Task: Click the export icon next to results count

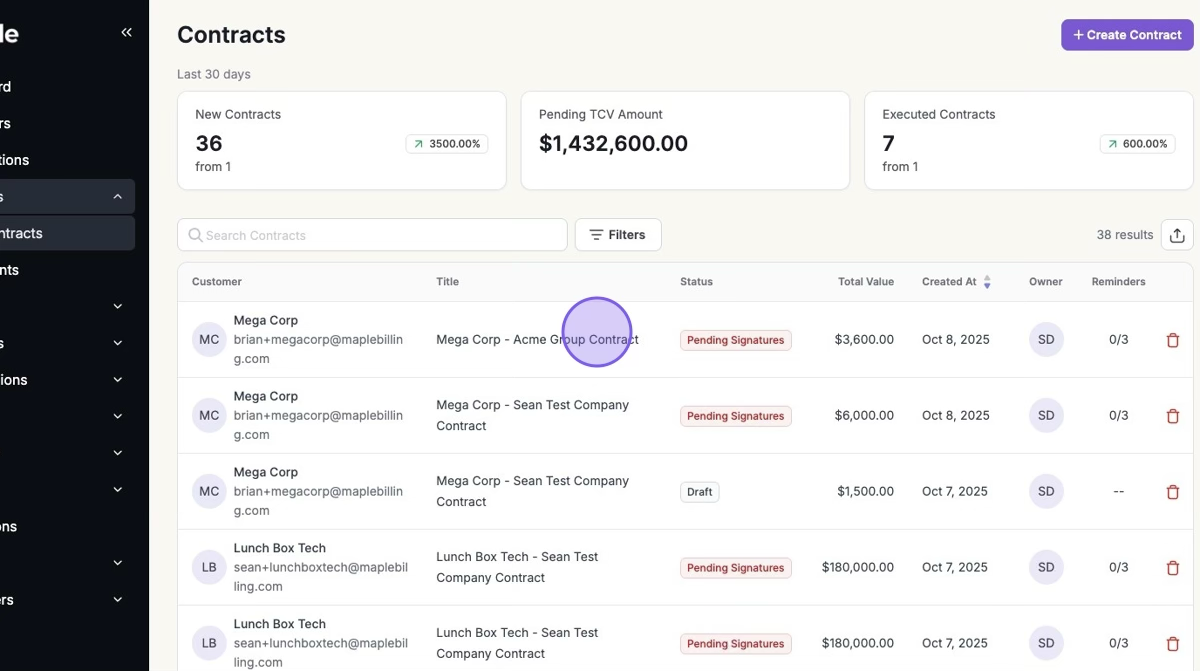Action: 1176,235
